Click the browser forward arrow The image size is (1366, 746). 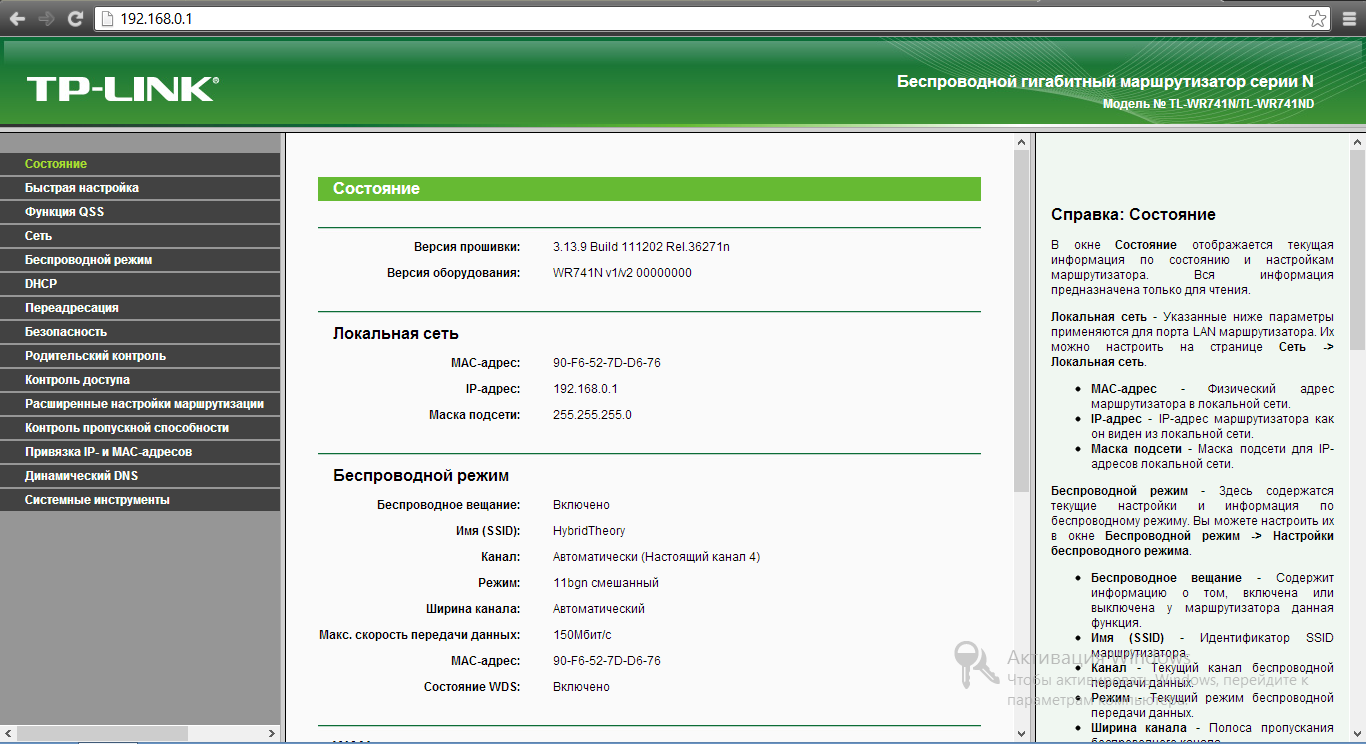click(x=46, y=18)
